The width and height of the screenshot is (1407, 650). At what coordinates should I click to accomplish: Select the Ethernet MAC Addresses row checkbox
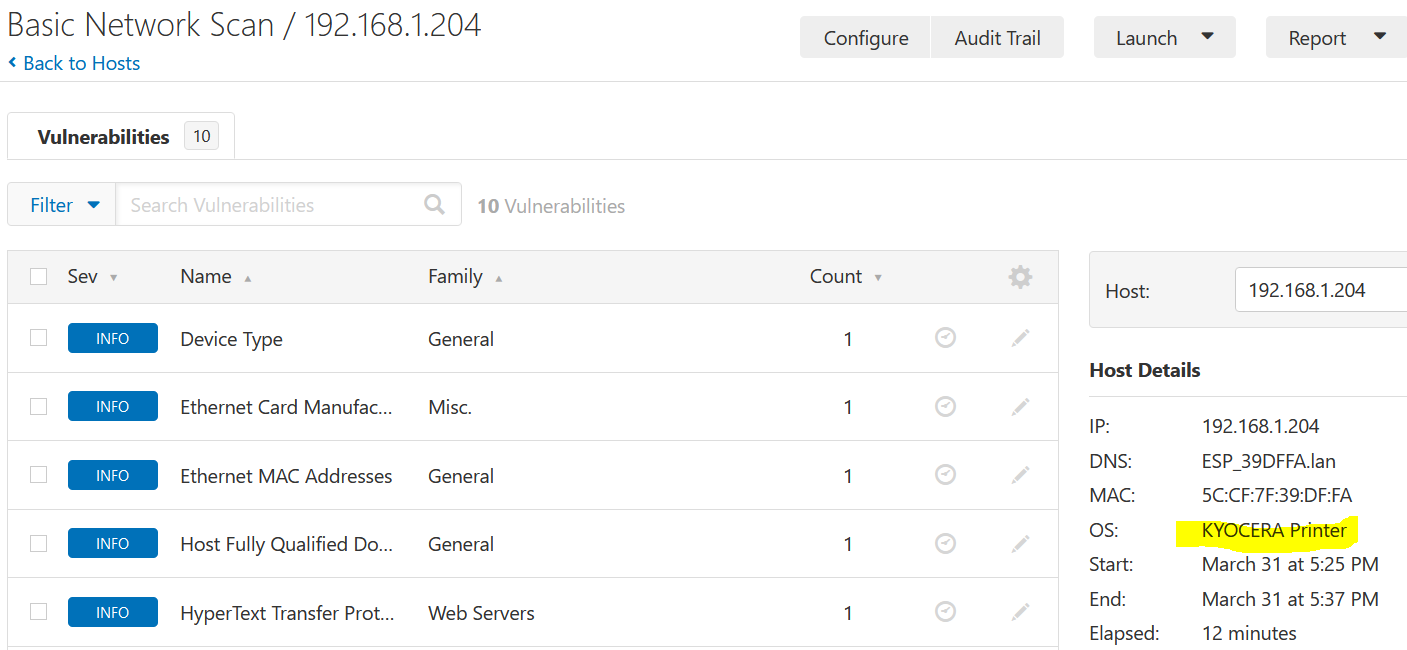click(39, 475)
